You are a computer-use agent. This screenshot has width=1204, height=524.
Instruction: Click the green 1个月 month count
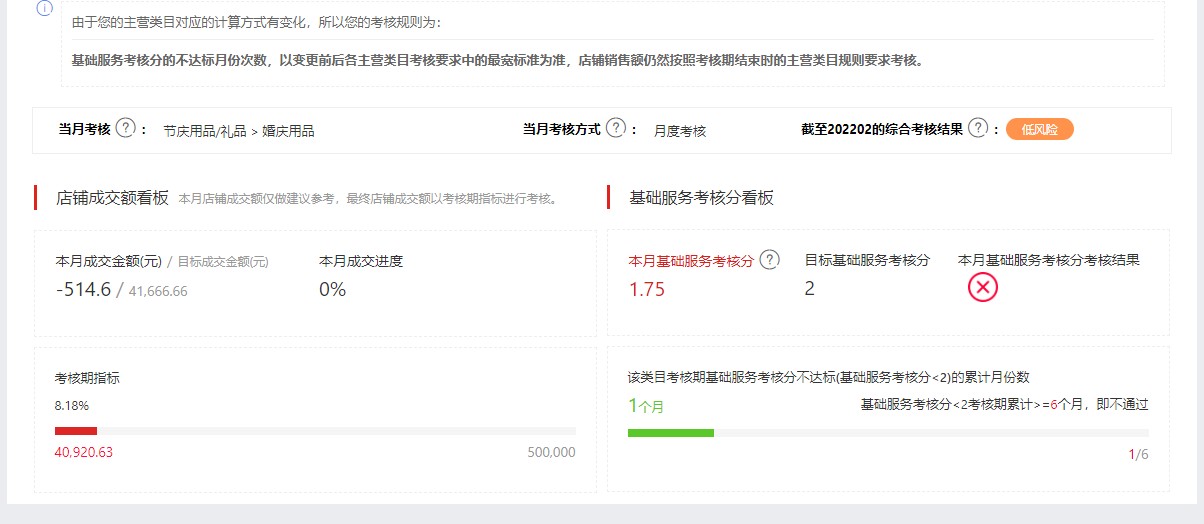click(646, 405)
